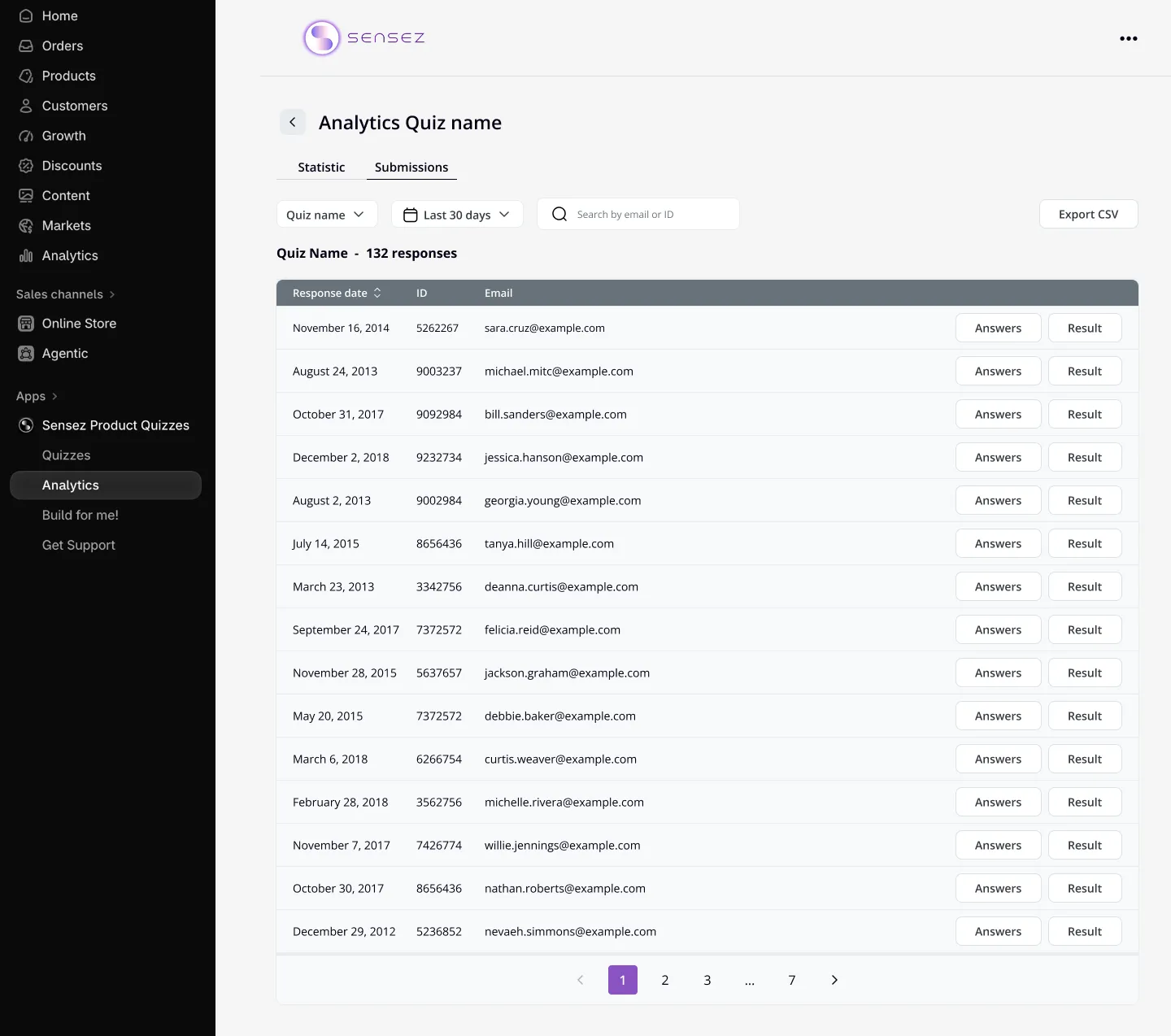The width and height of the screenshot is (1171, 1036).
Task: Click the Agentic sidebar icon
Action: coord(26,354)
